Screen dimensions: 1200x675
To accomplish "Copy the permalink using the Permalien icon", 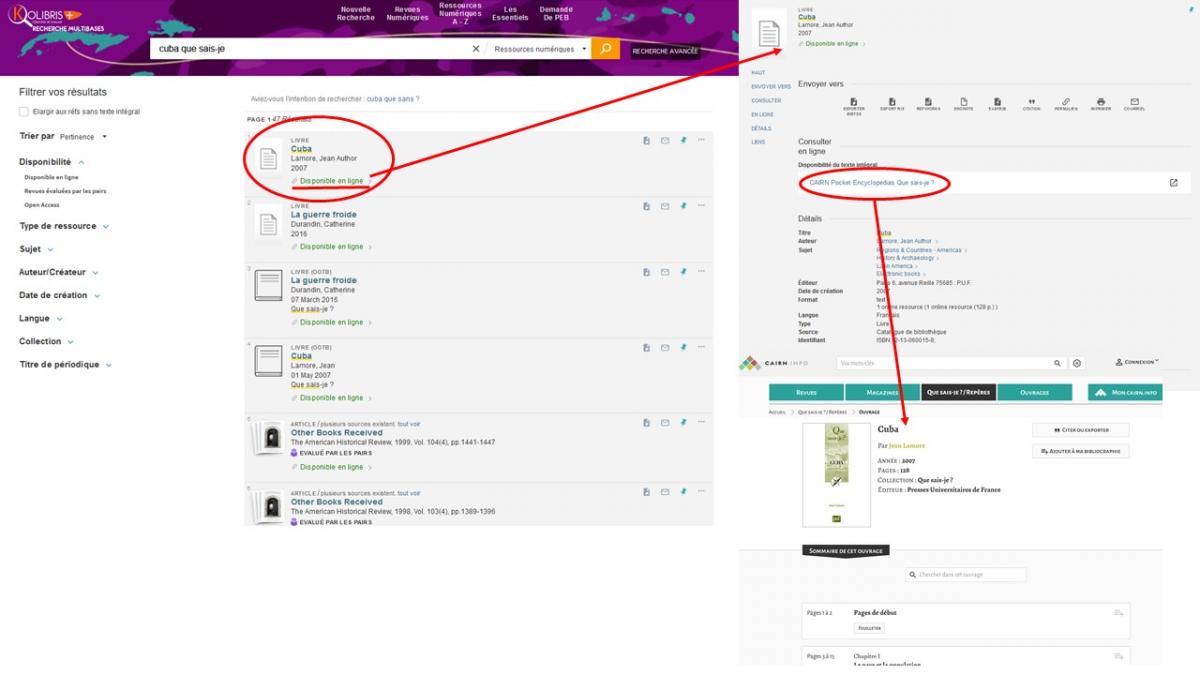I will (1066, 101).
